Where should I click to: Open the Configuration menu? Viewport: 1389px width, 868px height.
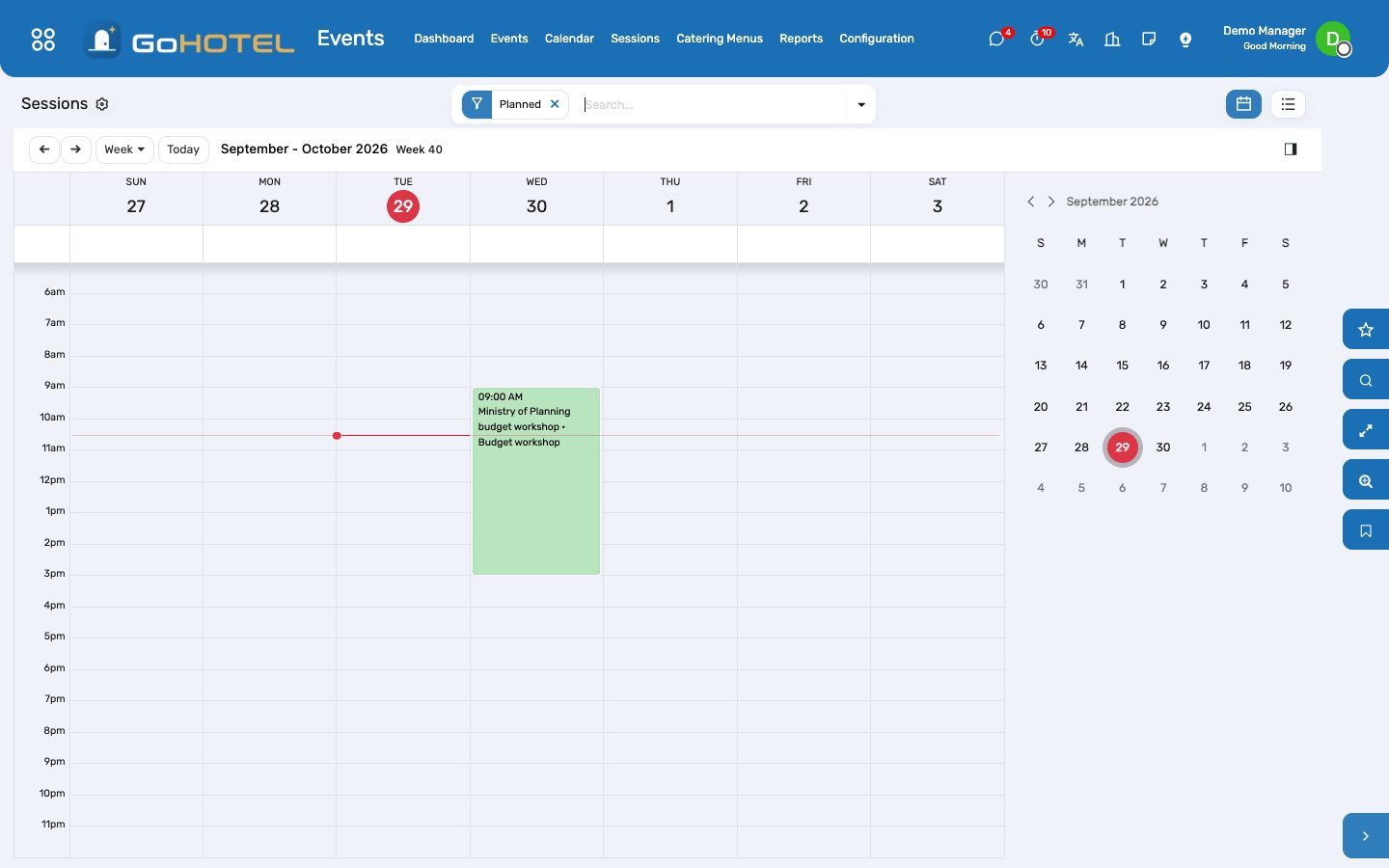(x=877, y=39)
